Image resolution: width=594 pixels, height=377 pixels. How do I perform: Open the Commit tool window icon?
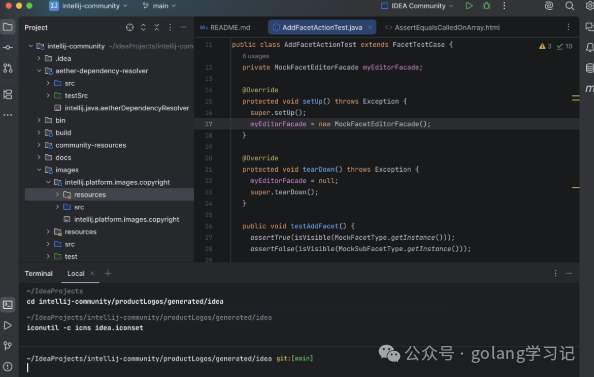[x=8, y=48]
